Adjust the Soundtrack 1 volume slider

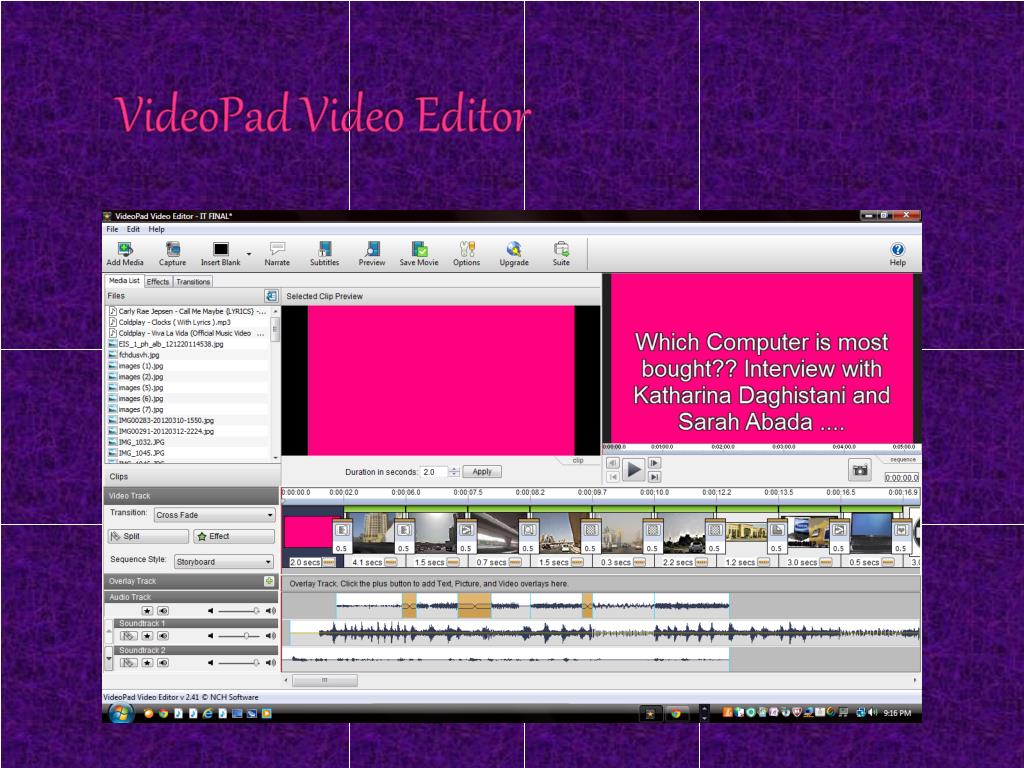click(x=238, y=635)
